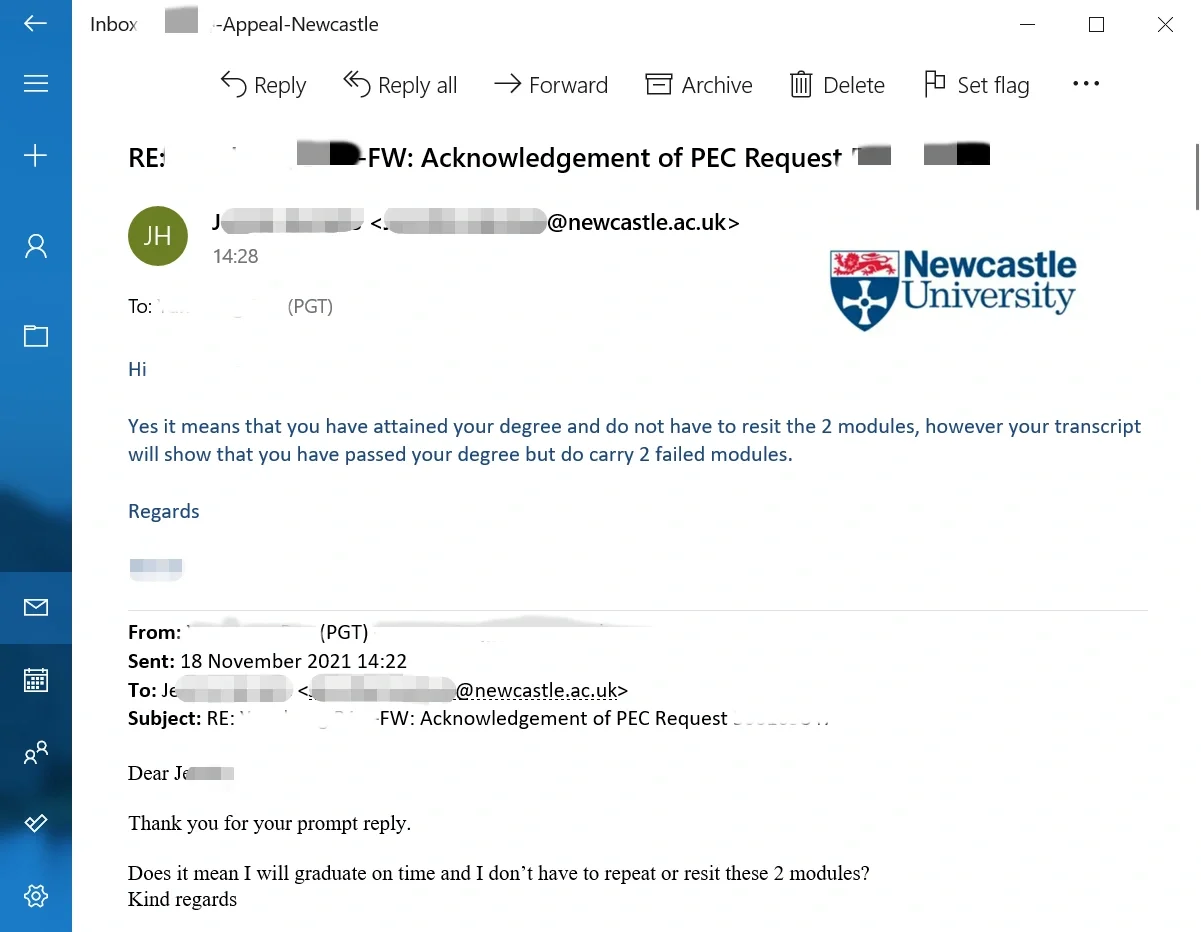Screen dimensions: 1201x932
Task: Open the Folders icon in sidebar
Action: coord(36,336)
